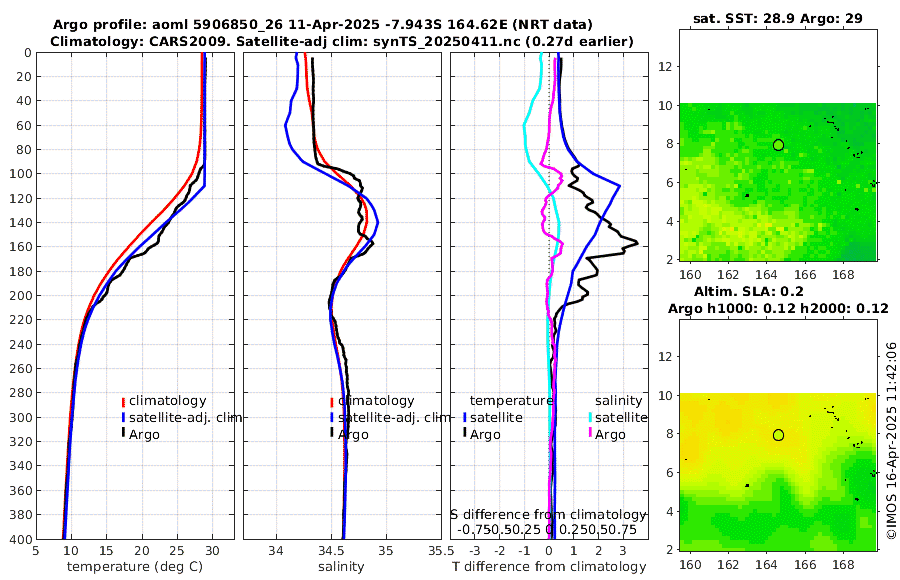This screenshot has width=900, height=580.
Task: Click the 'sat. SST: 28.9 Argo: 29' heading
Action: click(x=778, y=18)
